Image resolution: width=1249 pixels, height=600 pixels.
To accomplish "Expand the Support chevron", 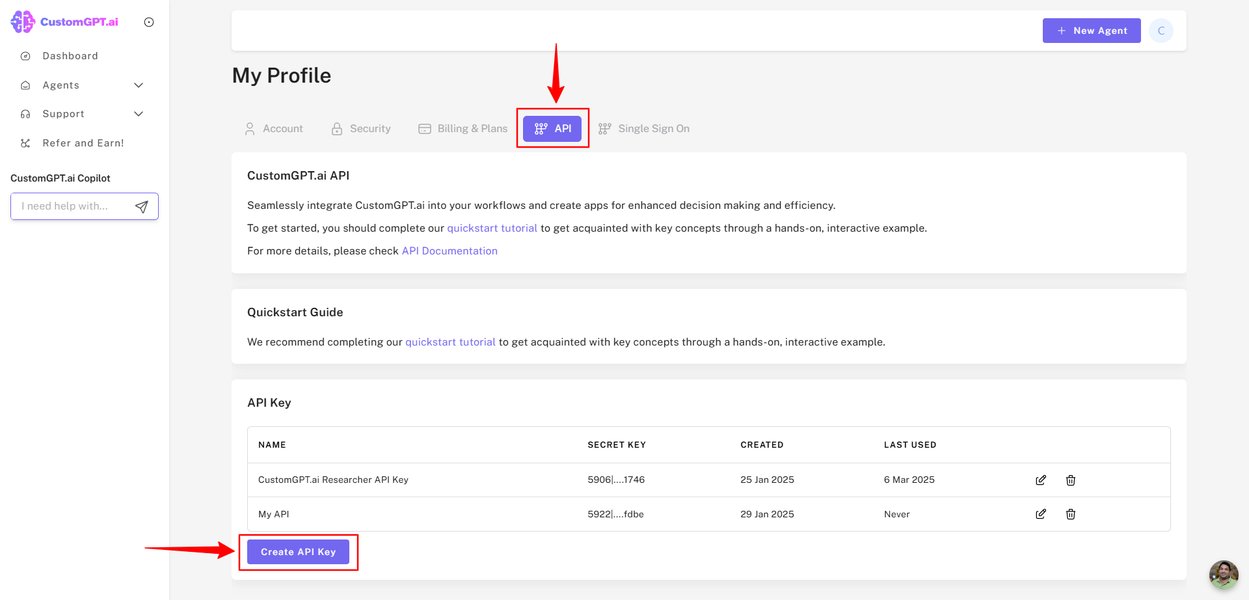I will (x=138, y=114).
